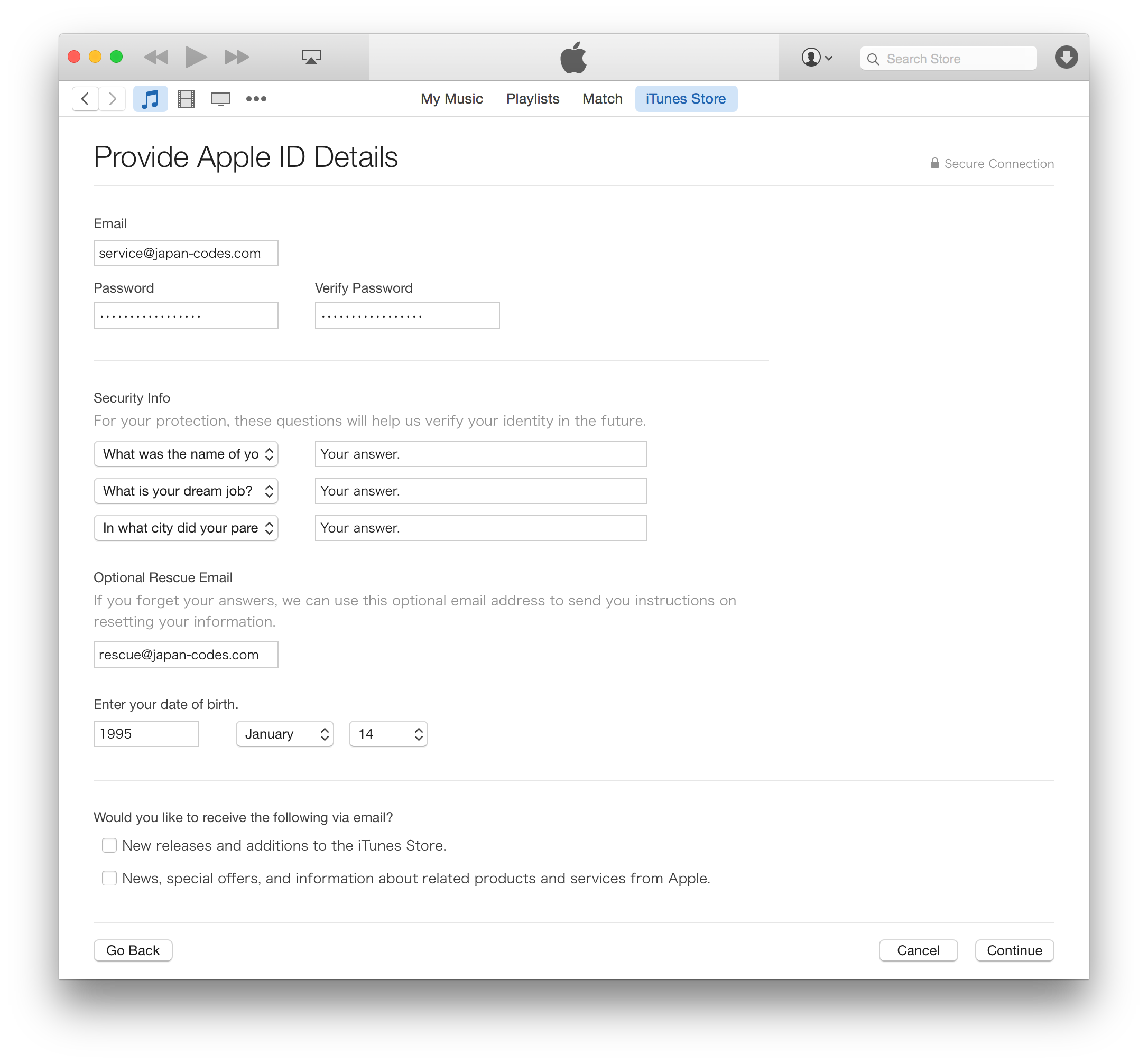
Task: Select the email input field
Action: [x=185, y=253]
